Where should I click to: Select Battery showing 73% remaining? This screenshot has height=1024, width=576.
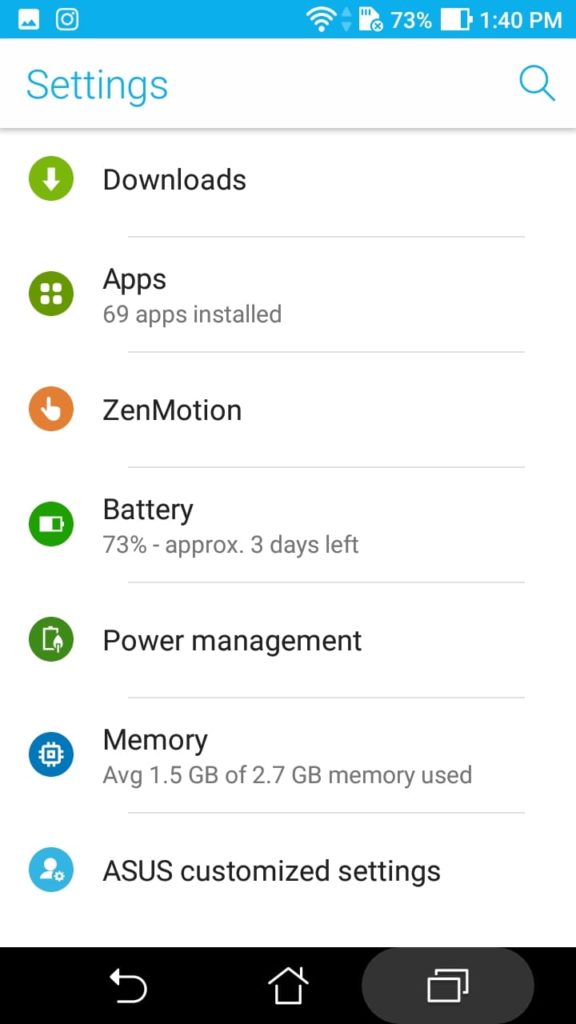pyautogui.click(x=288, y=524)
